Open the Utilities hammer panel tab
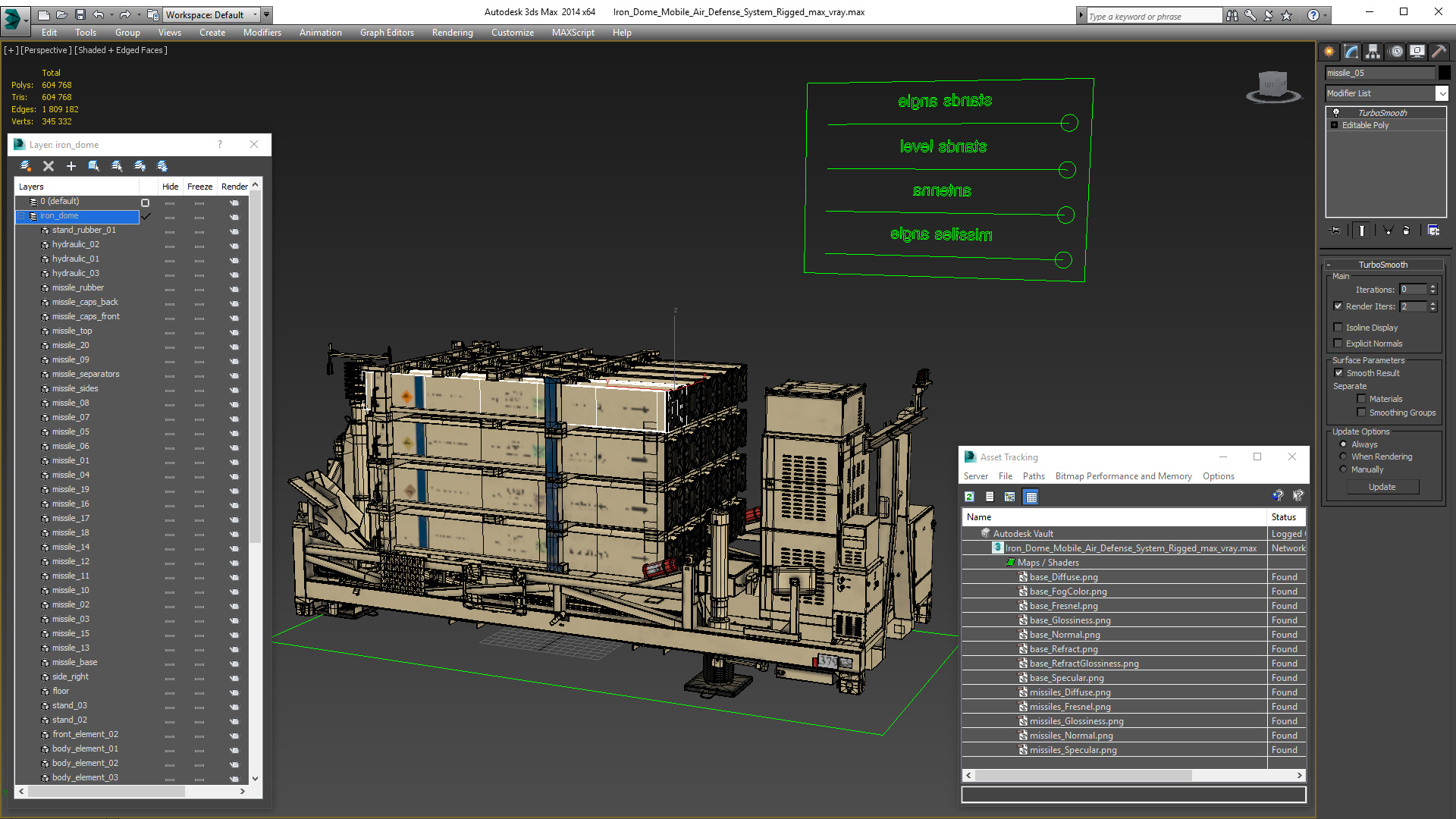 point(1439,52)
